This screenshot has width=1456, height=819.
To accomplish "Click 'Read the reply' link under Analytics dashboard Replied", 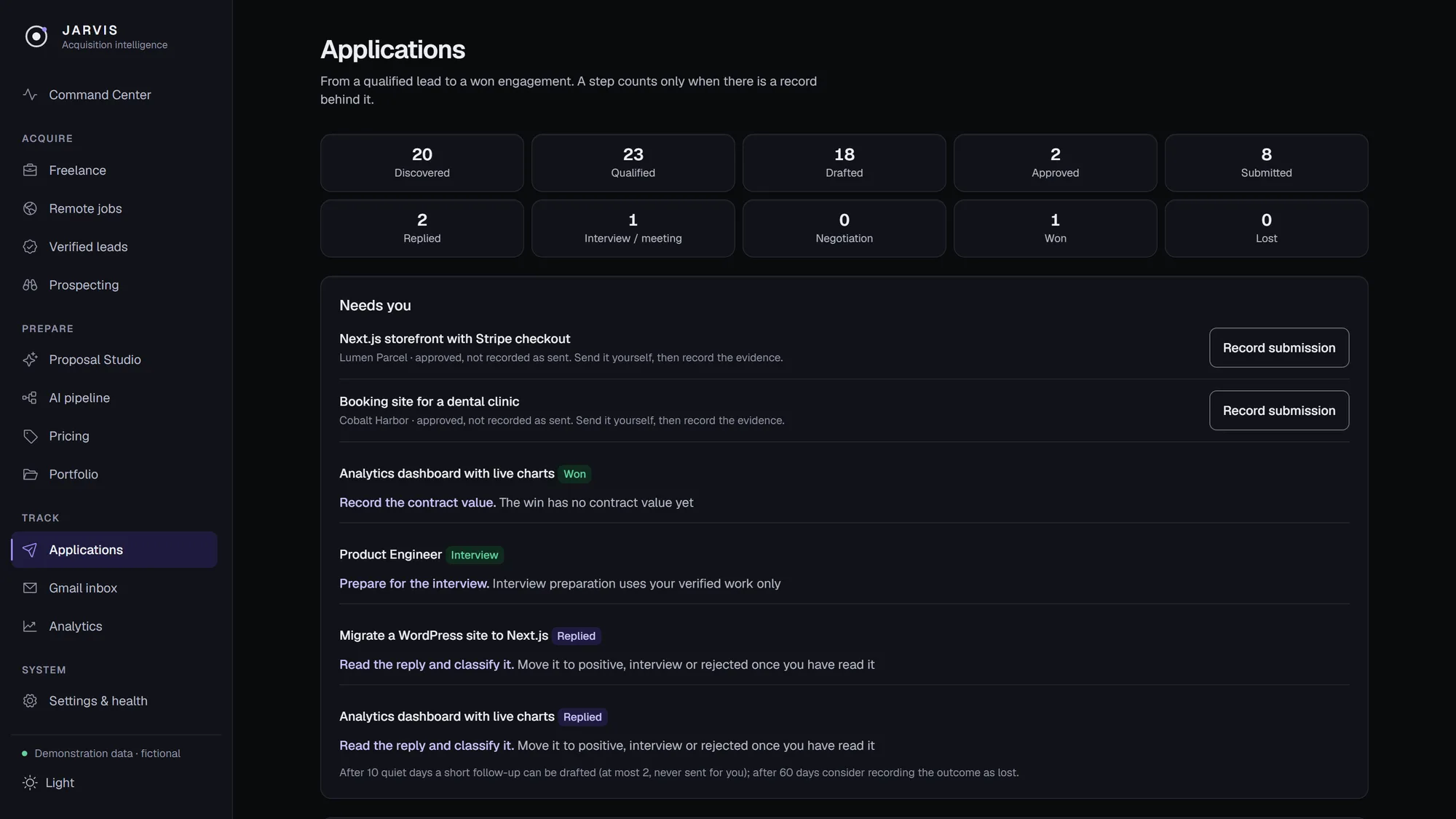I will (x=427, y=745).
